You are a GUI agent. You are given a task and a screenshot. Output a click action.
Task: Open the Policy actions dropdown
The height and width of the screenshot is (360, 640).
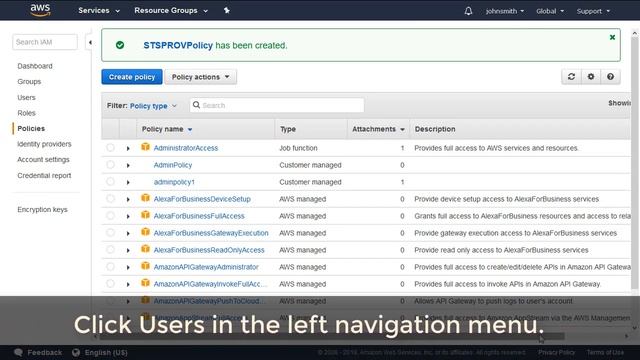click(200, 77)
